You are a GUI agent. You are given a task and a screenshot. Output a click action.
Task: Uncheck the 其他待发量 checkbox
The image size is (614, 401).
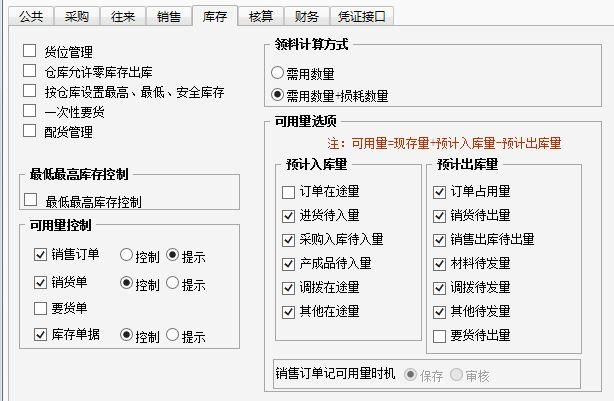[x=439, y=312]
